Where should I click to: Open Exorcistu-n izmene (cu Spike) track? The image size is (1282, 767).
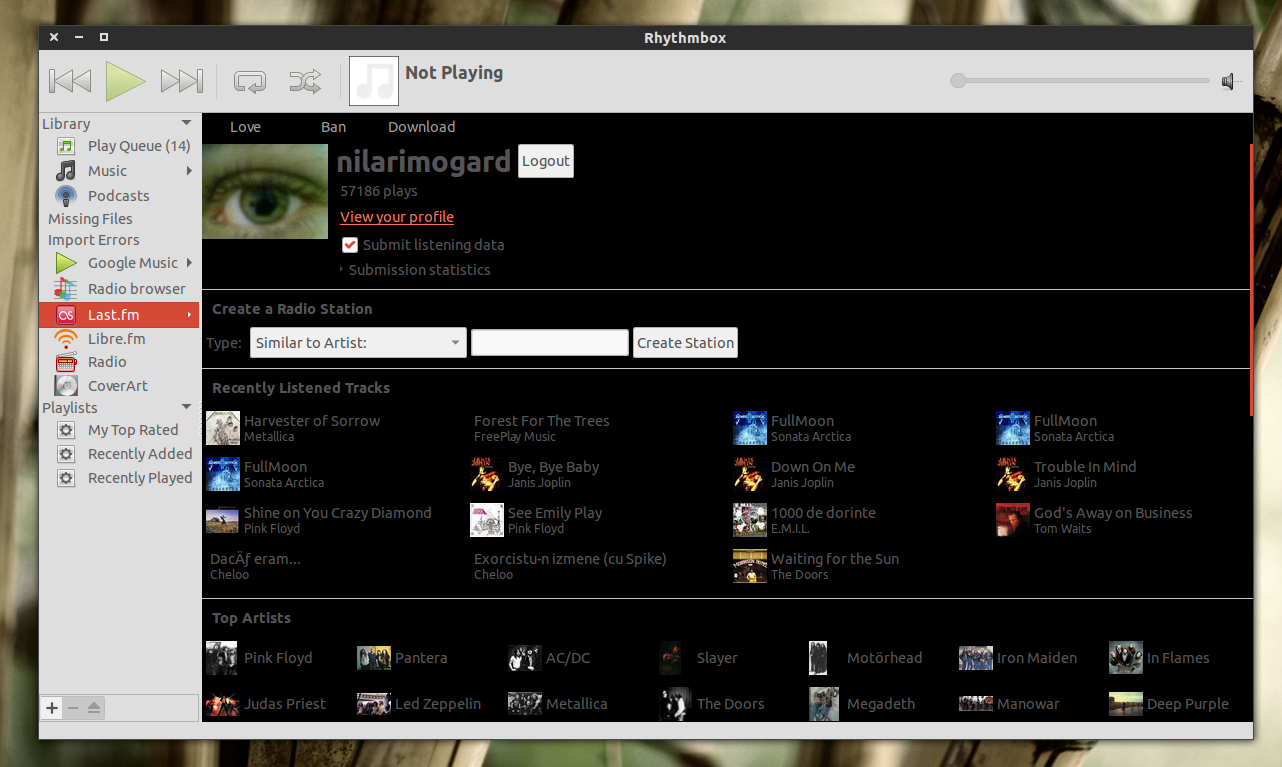click(570, 559)
